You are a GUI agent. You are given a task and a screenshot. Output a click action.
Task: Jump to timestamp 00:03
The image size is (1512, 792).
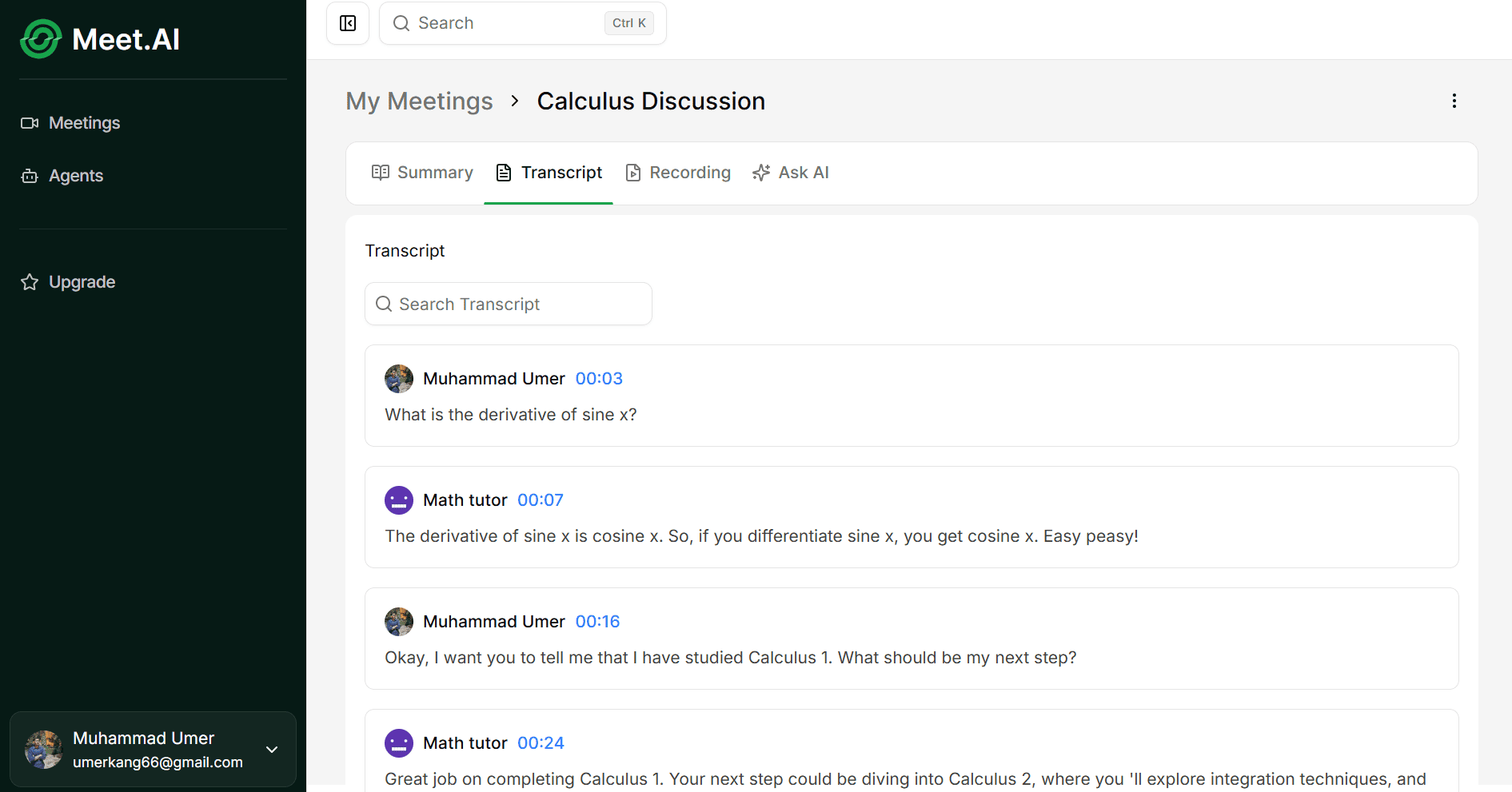pyautogui.click(x=599, y=379)
